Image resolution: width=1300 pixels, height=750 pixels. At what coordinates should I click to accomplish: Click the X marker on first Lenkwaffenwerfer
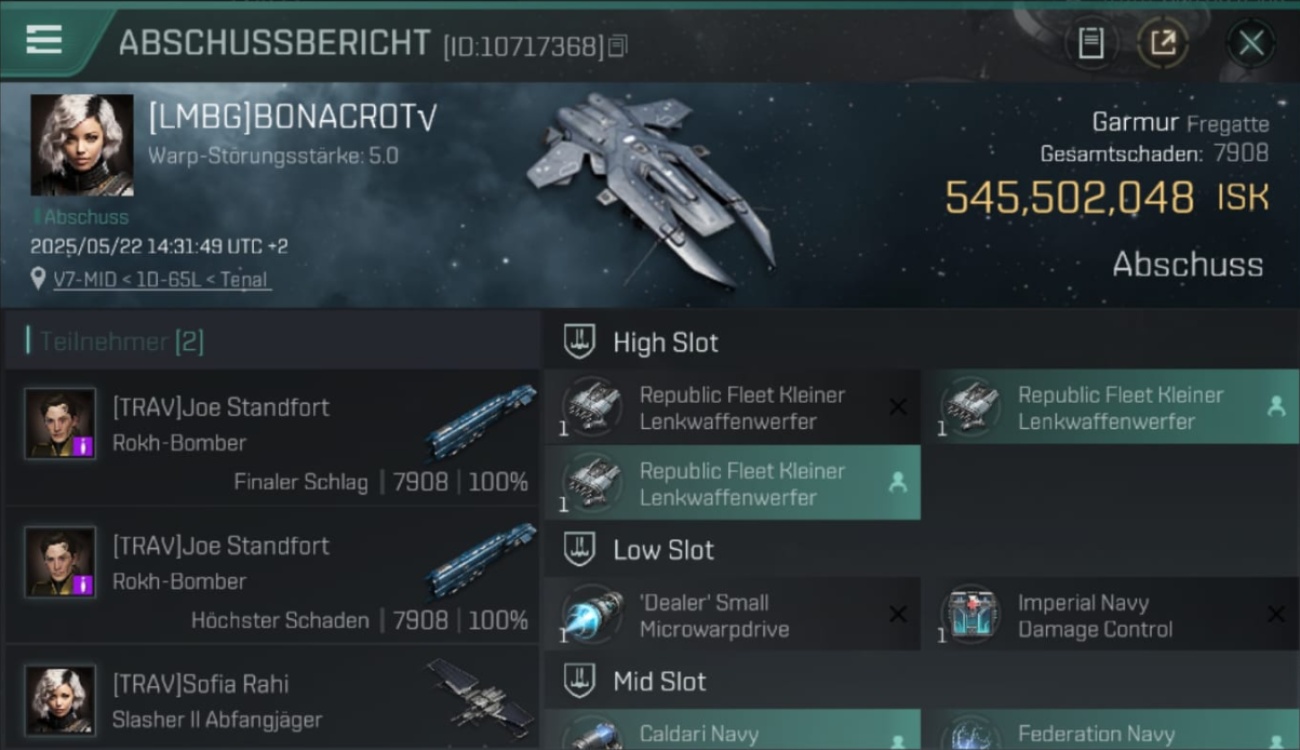tap(898, 407)
